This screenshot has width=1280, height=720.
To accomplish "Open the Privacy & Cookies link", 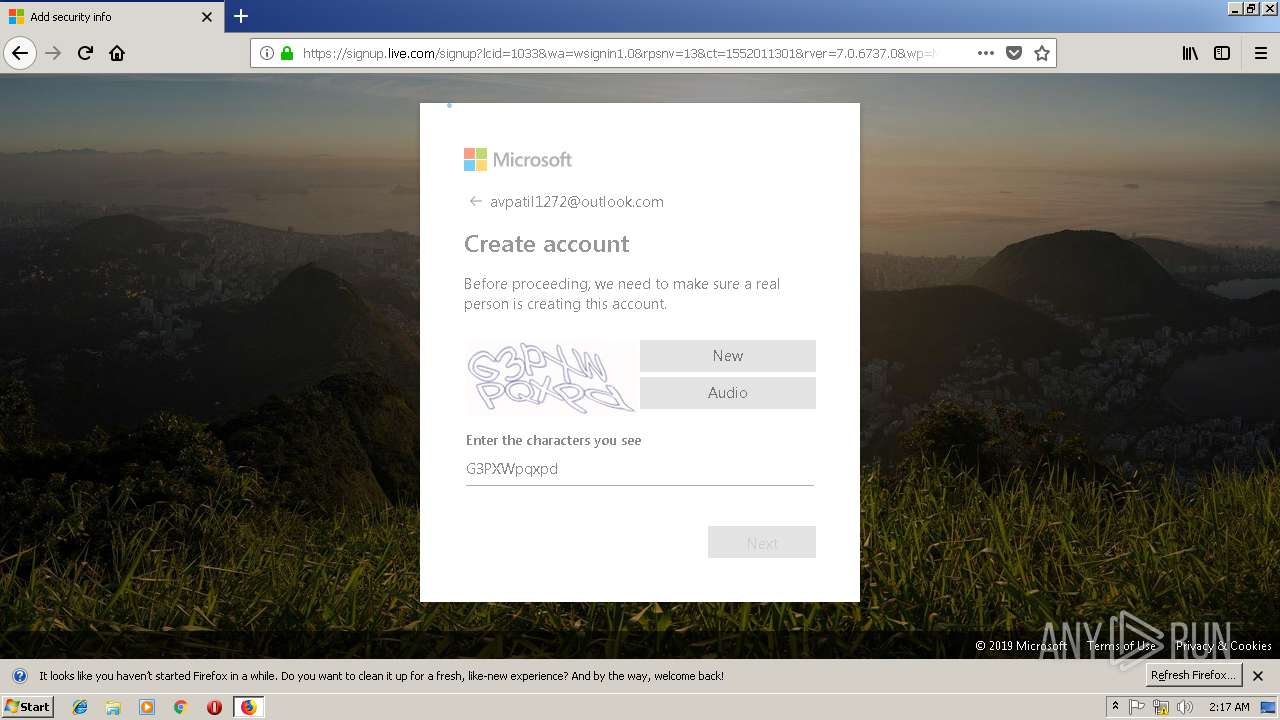I will (x=1224, y=645).
